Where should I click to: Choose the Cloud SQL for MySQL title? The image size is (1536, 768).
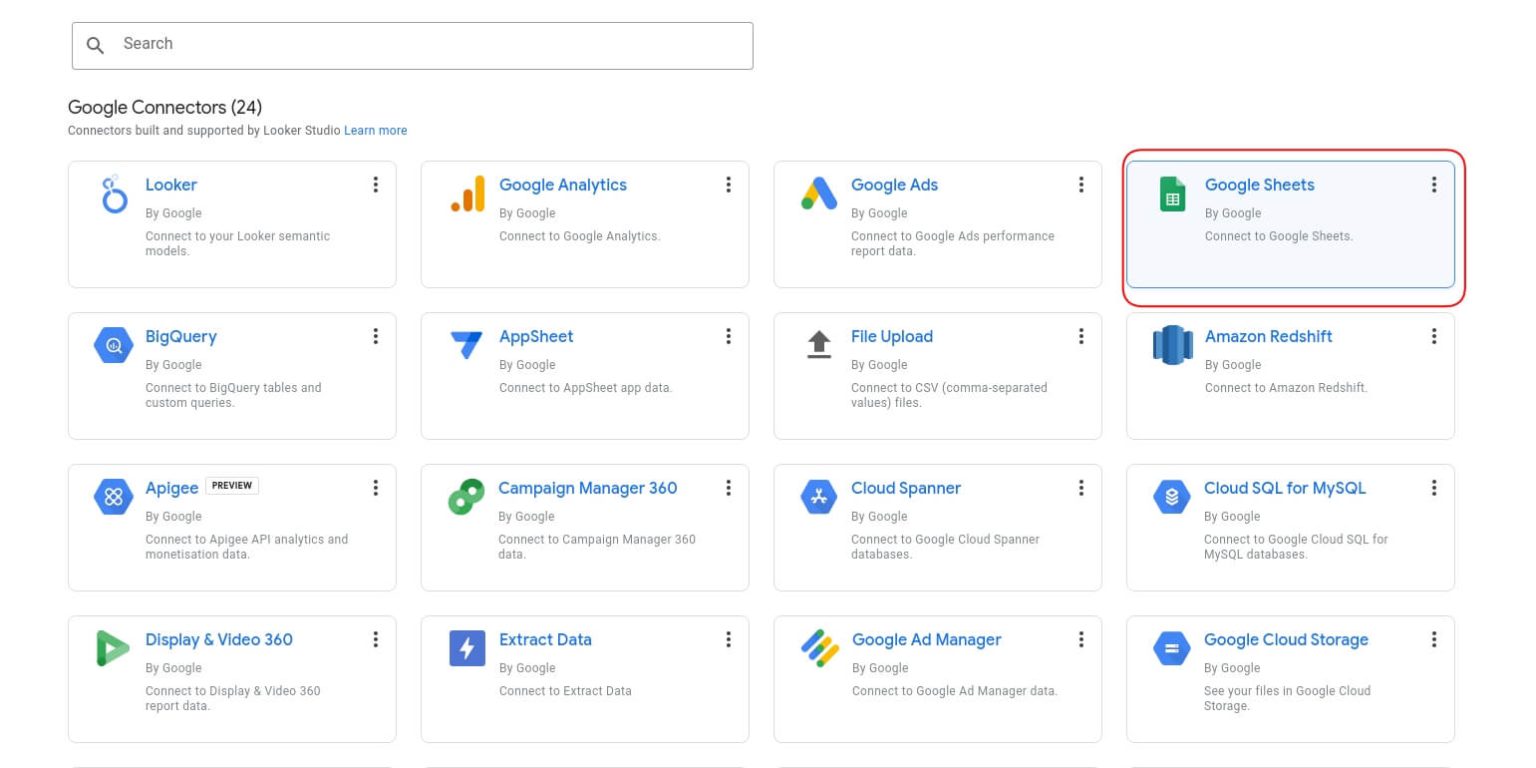click(x=1284, y=488)
